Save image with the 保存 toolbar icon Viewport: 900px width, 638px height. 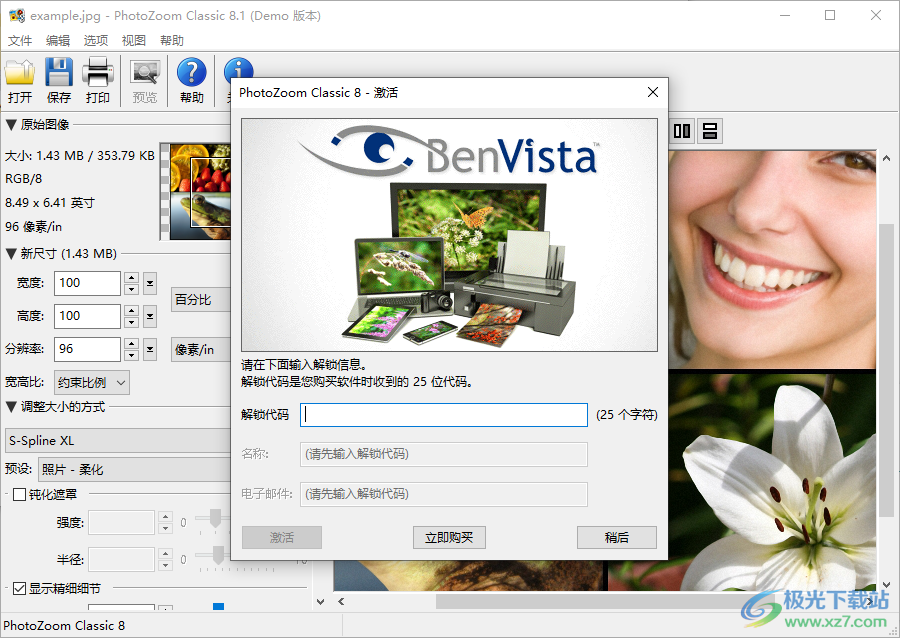click(59, 80)
